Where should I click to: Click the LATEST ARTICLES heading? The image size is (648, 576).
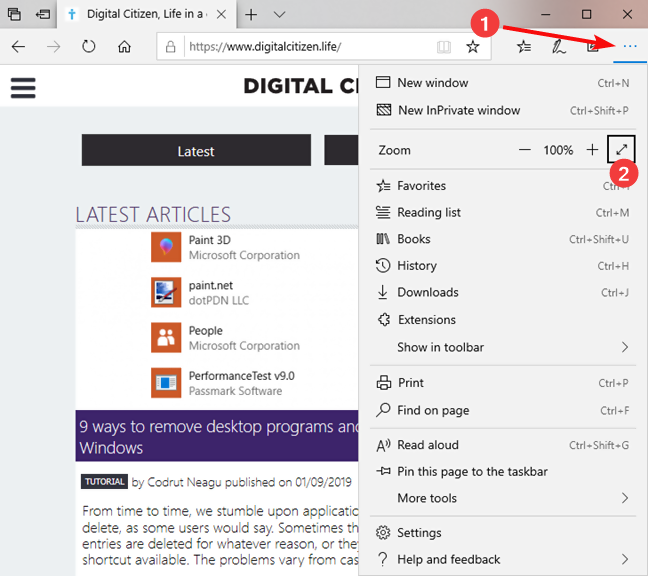coord(153,215)
